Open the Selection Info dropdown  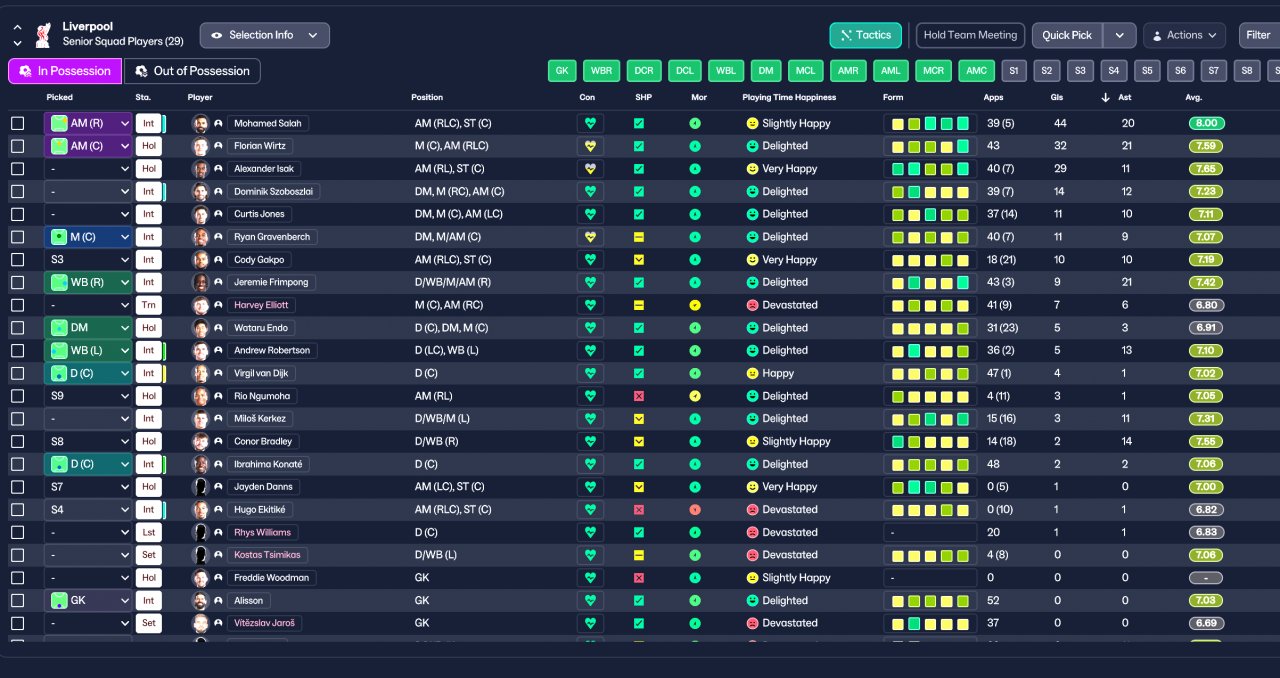point(264,35)
